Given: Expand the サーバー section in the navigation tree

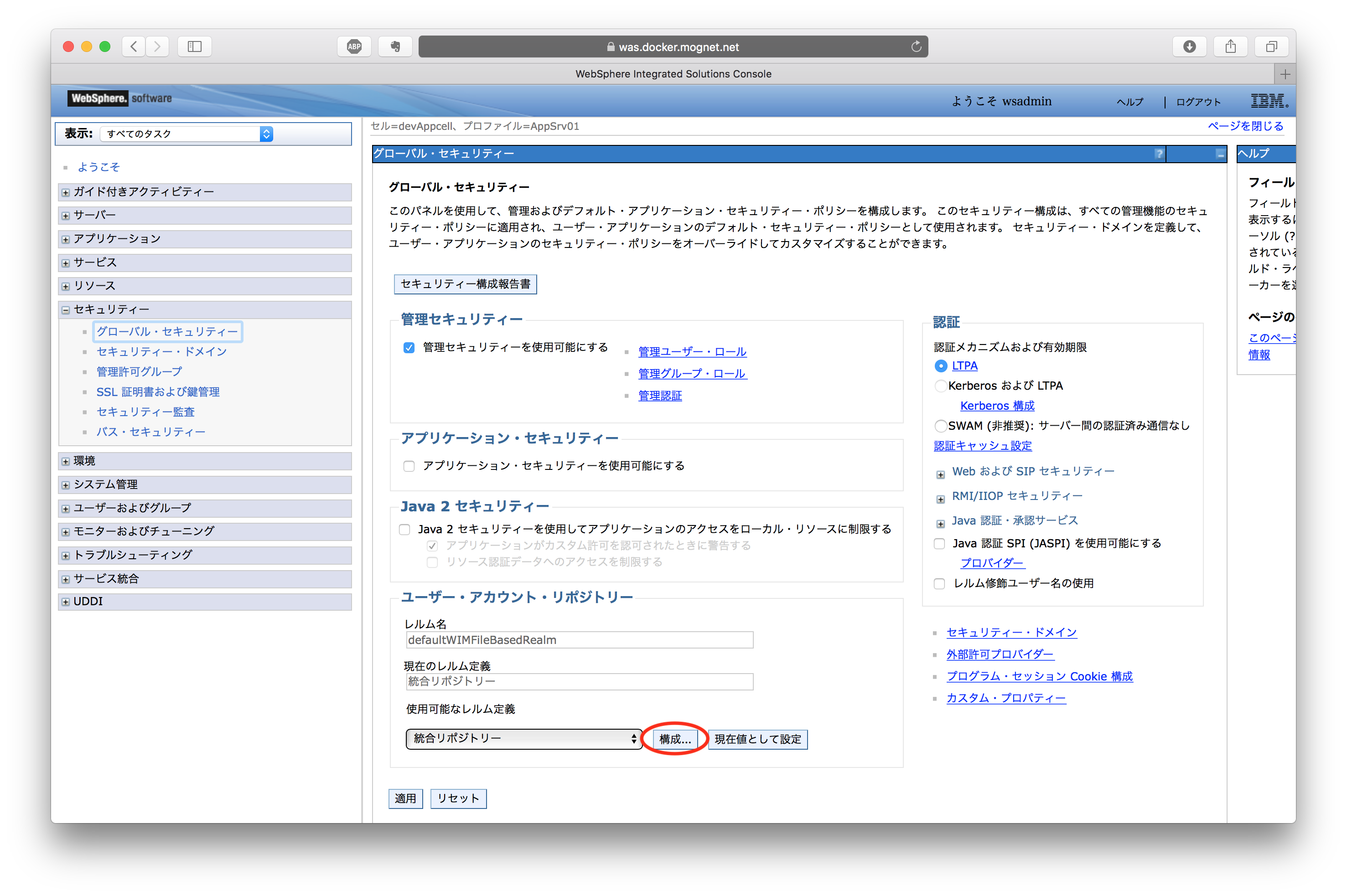Looking at the screenshot, I should click(65, 215).
